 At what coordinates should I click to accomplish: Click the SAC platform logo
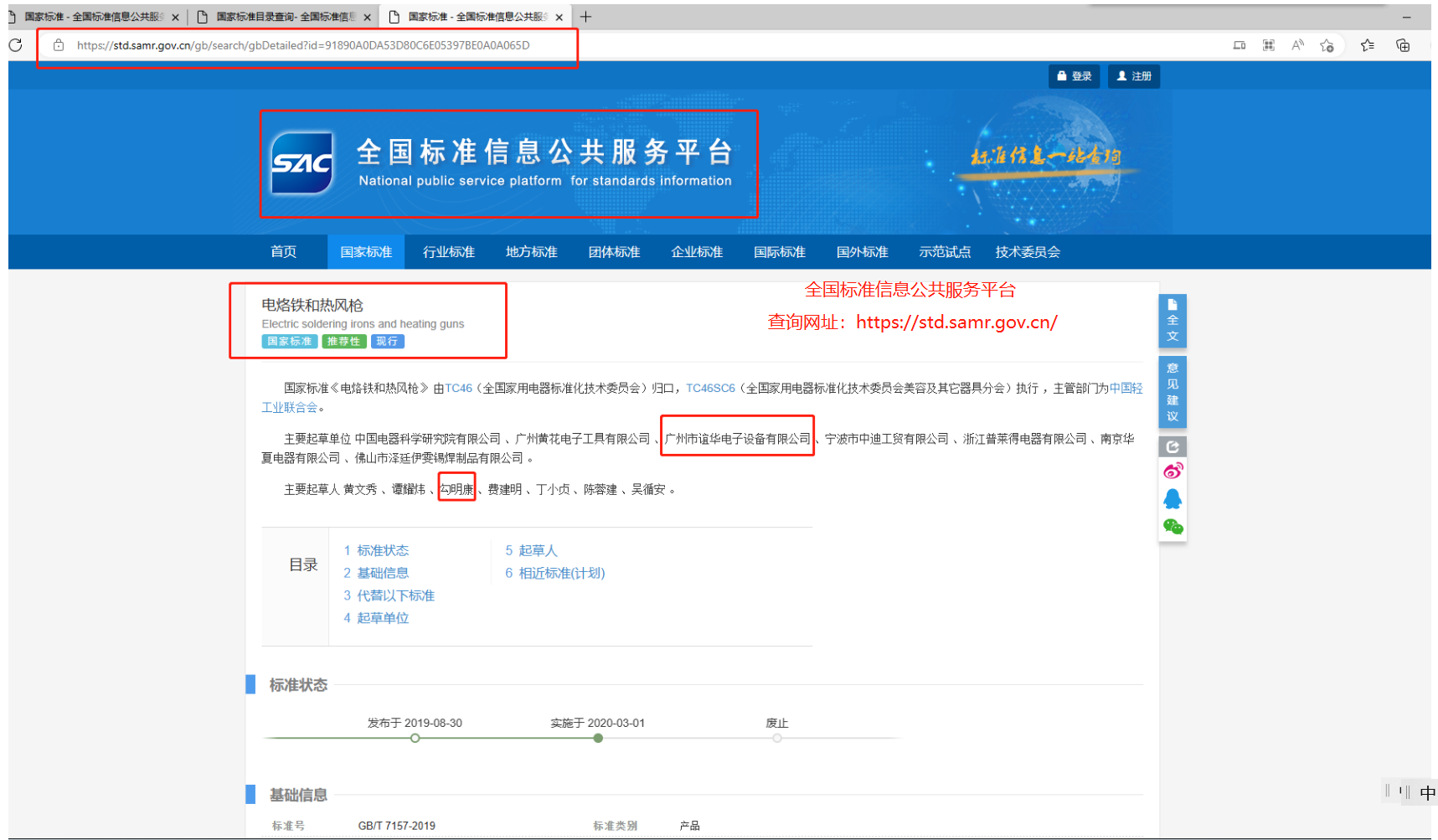[302, 163]
